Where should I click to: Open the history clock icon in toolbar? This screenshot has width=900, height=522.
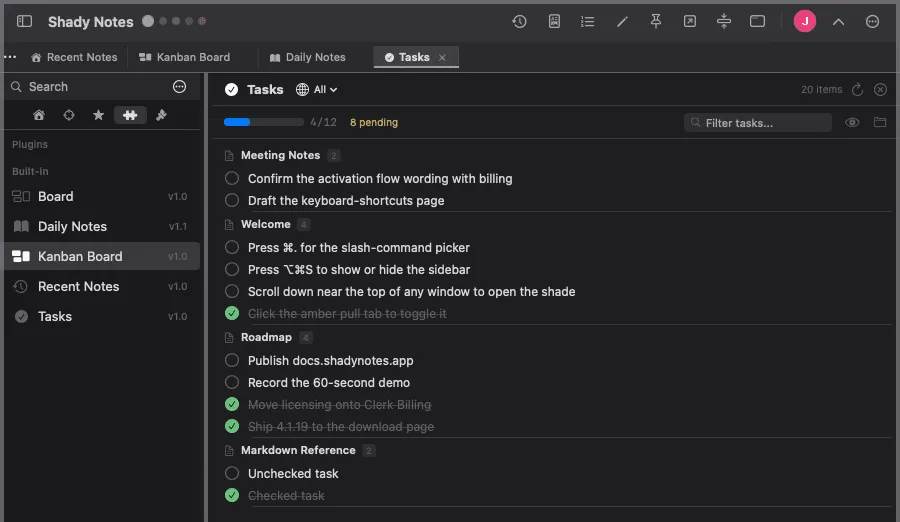[x=519, y=21]
